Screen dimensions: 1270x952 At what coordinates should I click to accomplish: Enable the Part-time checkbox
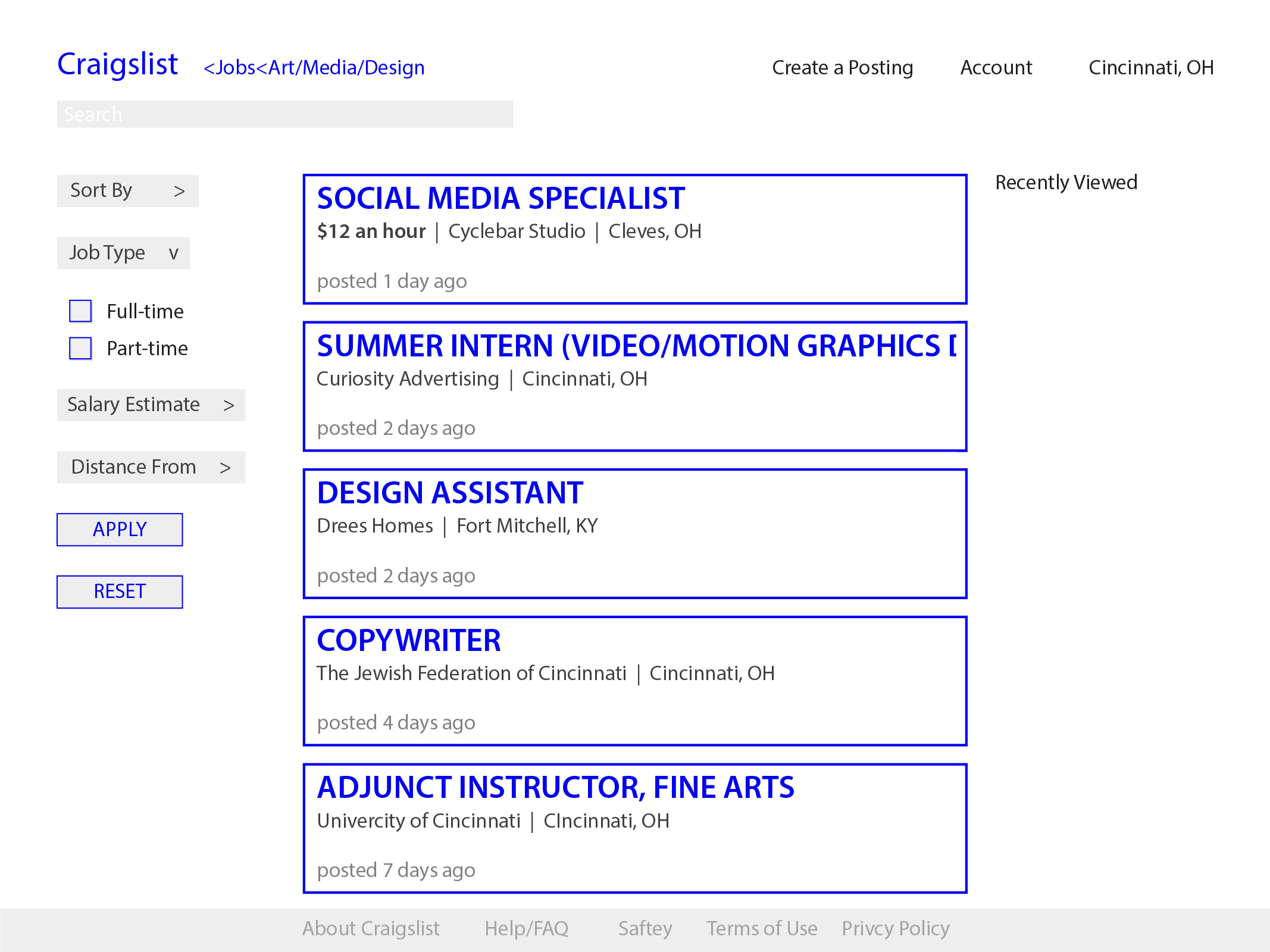coord(80,349)
